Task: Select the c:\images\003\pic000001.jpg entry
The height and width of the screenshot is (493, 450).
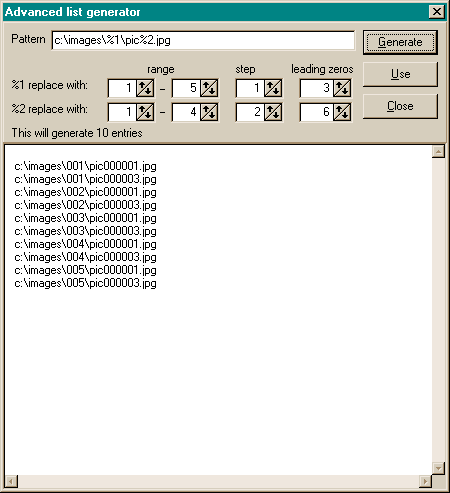Action: (85, 218)
